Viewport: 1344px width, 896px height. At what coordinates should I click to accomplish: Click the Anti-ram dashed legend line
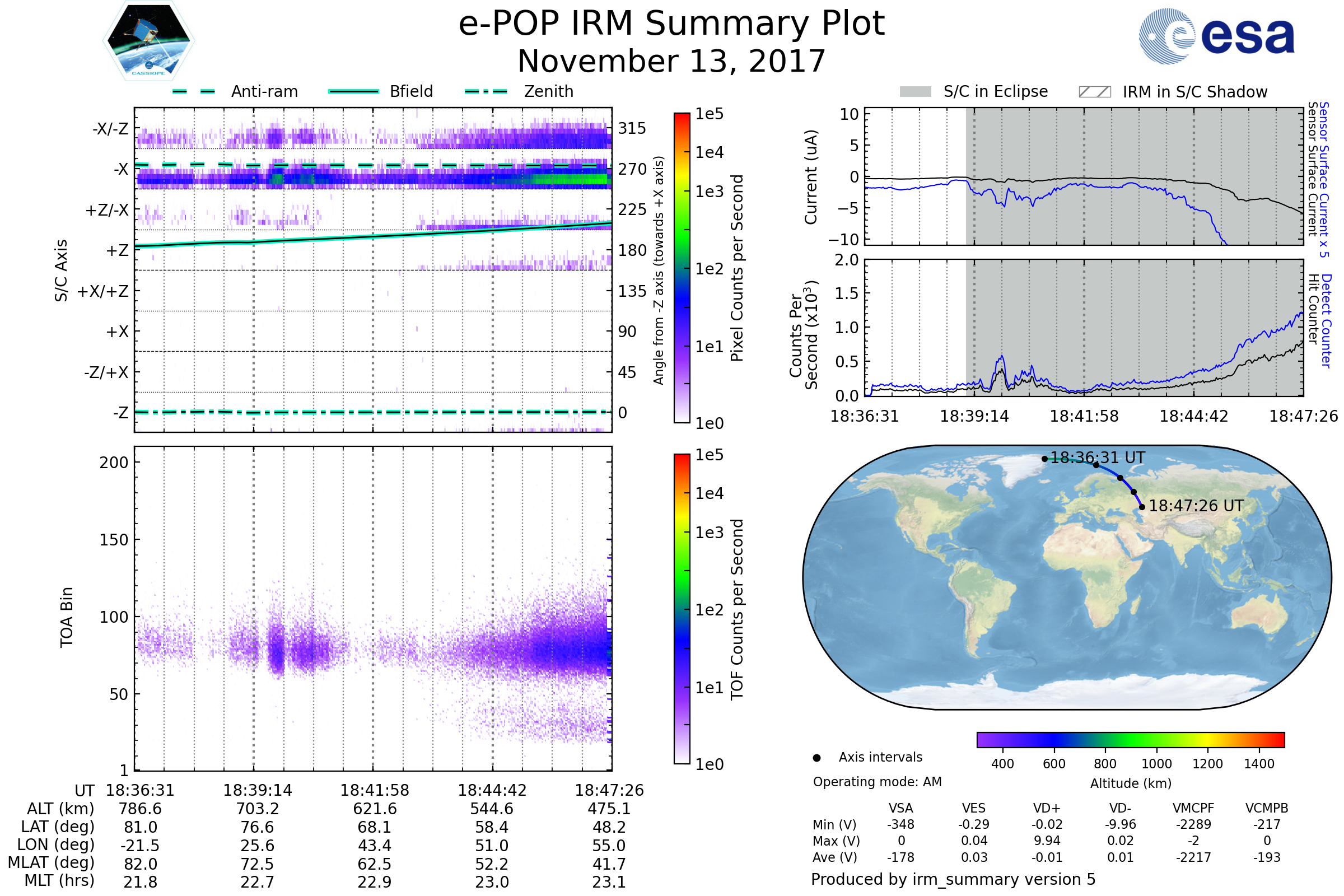tap(194, 91)
